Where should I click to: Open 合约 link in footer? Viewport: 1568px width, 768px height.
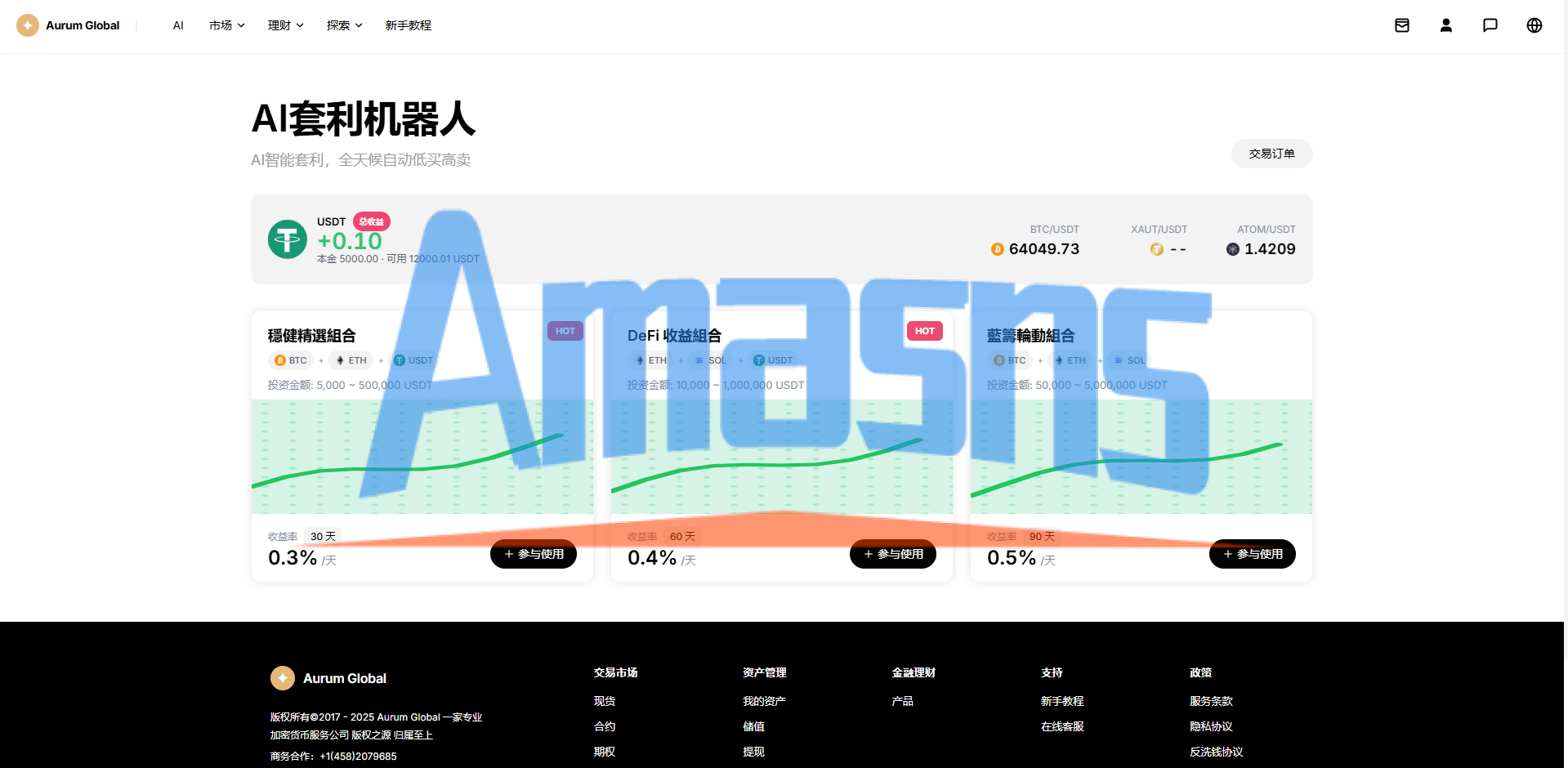pos(605,726)
